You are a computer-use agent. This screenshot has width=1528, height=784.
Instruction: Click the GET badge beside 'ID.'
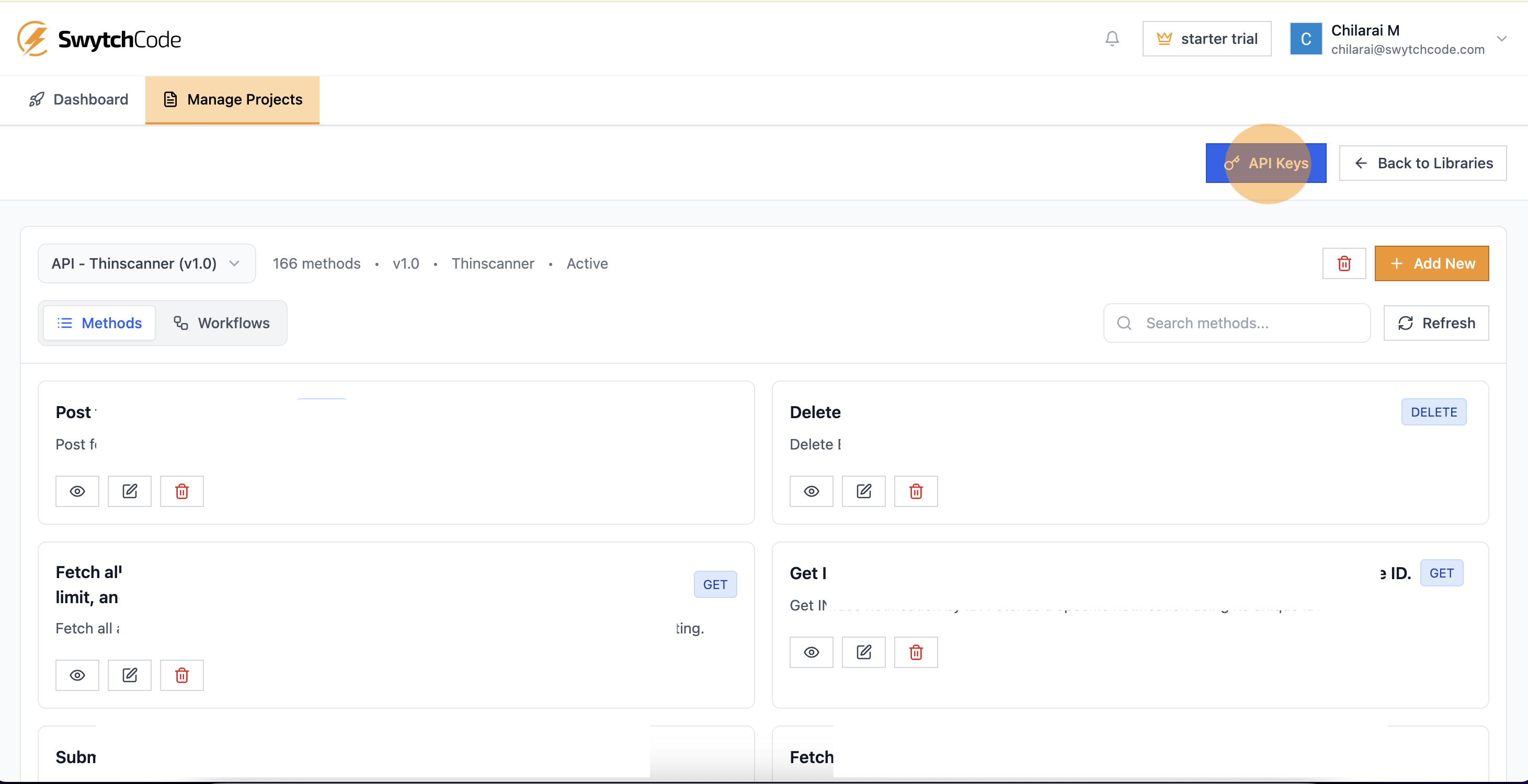tap(1441, 573)
